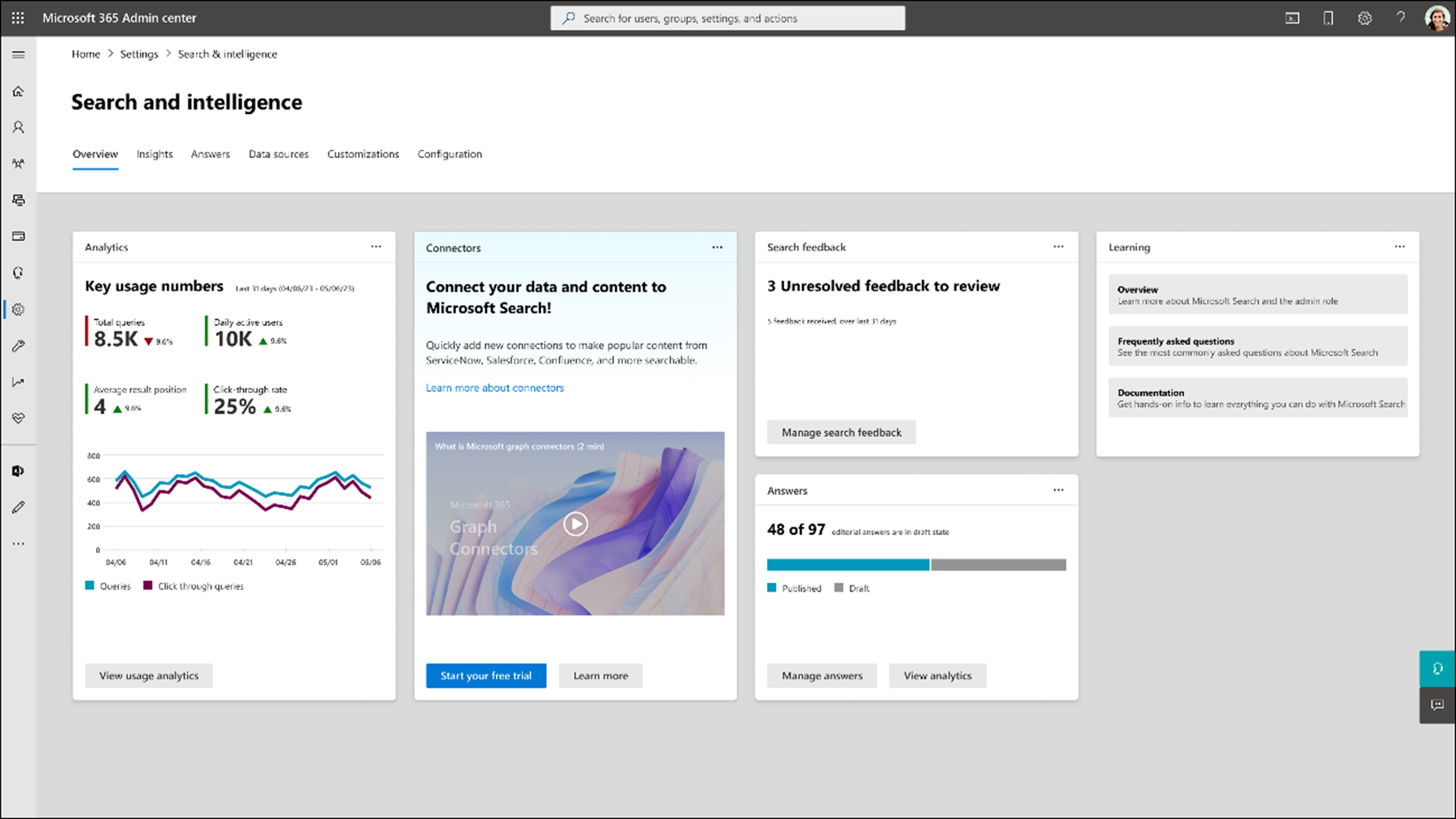Open Search feedback card ellipsis menu
Screen dimensions: 1456x819
1059,247
